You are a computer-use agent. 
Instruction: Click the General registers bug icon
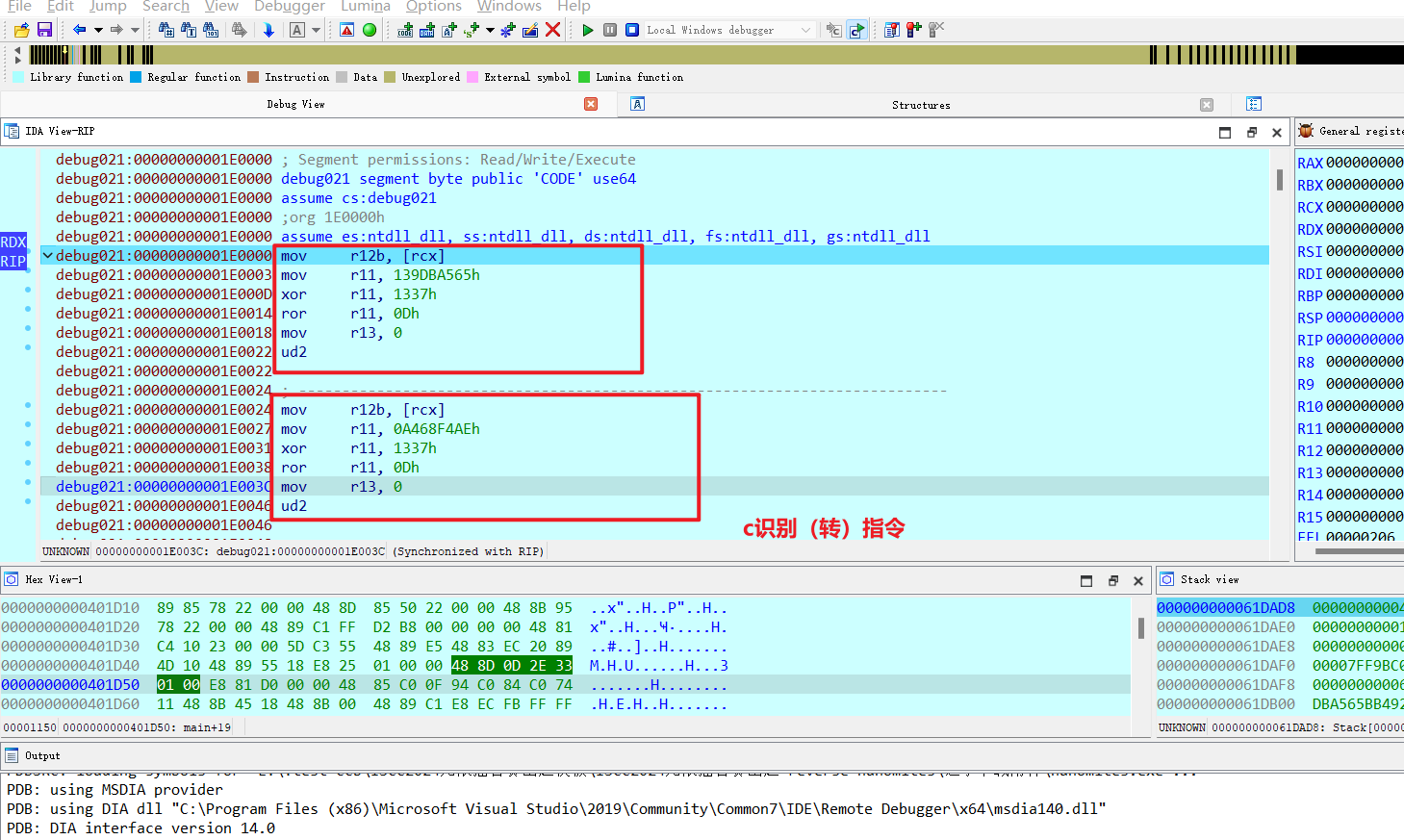coord(1306,130)
